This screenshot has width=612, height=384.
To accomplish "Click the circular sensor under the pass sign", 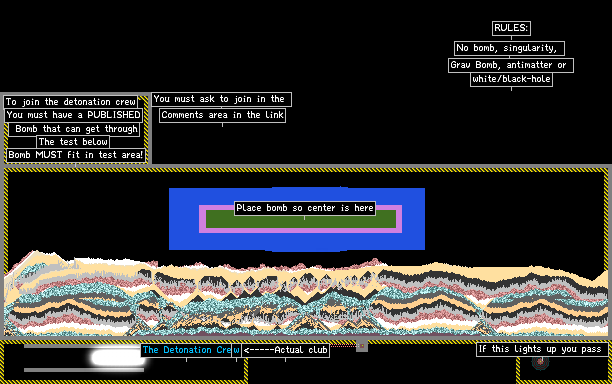I will tap(541, 362).
